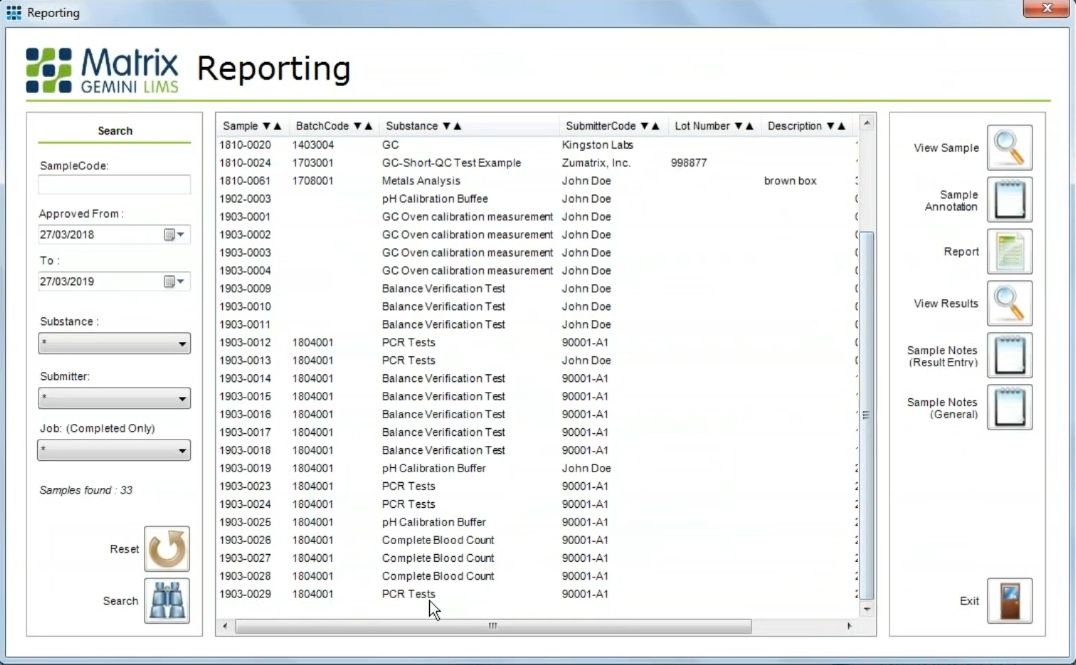Click the Reporting title bar app icon

point(14,12)
